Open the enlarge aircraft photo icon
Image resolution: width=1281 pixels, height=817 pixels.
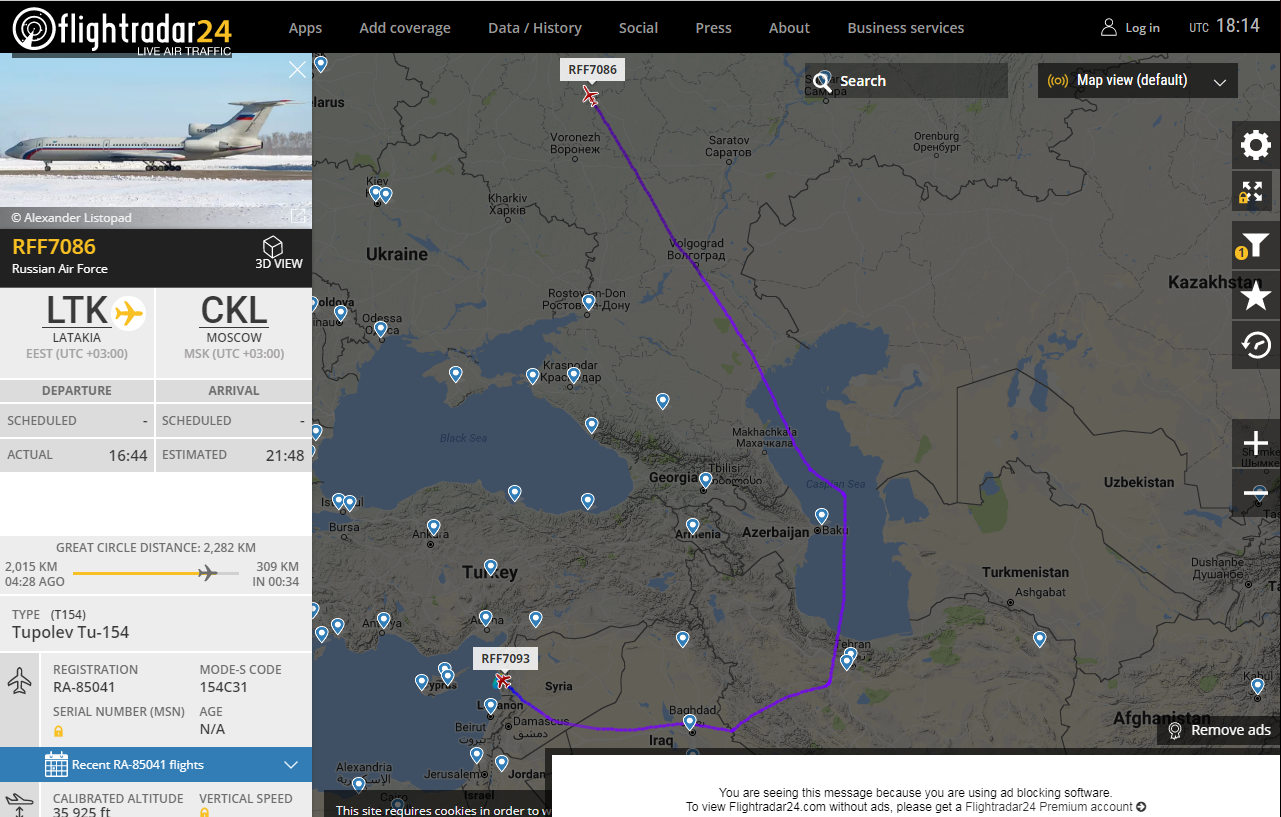point(297,216)
